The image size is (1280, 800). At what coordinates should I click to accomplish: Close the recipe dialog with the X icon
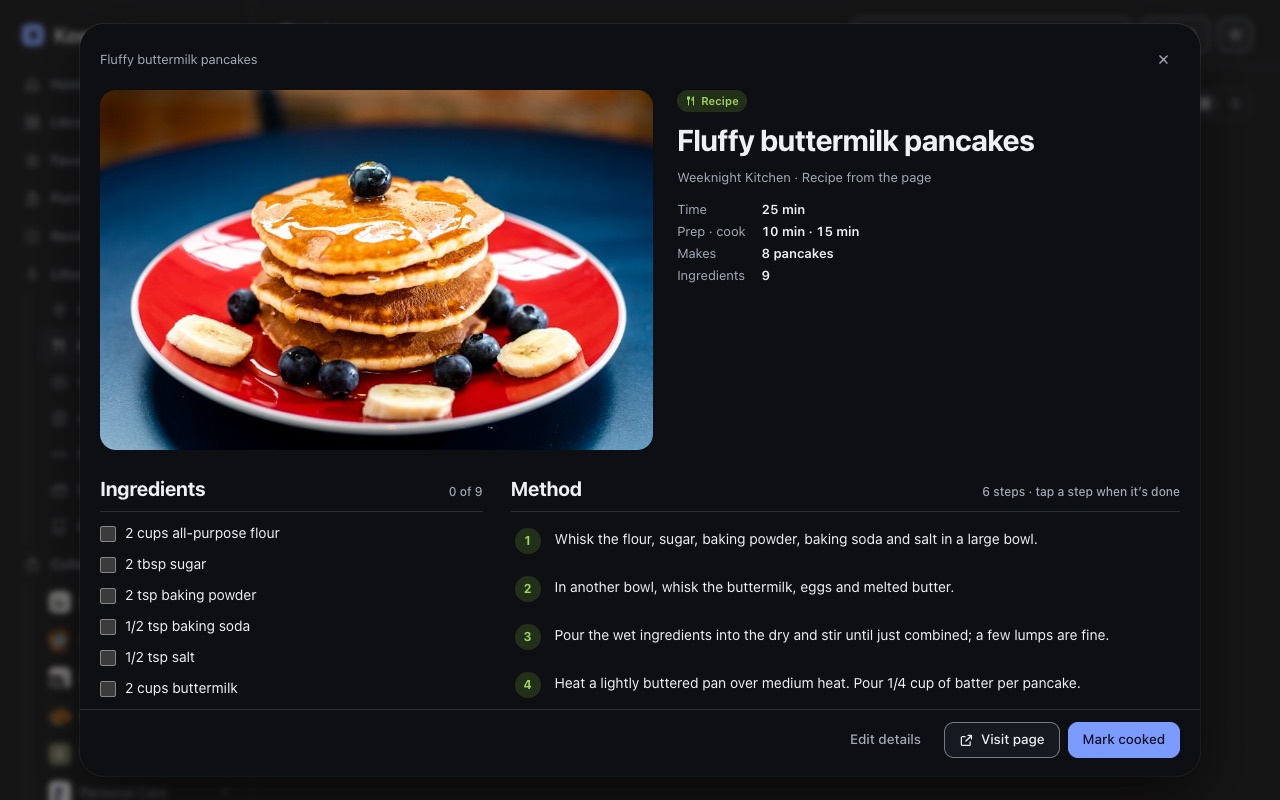tap(1163, 60)
